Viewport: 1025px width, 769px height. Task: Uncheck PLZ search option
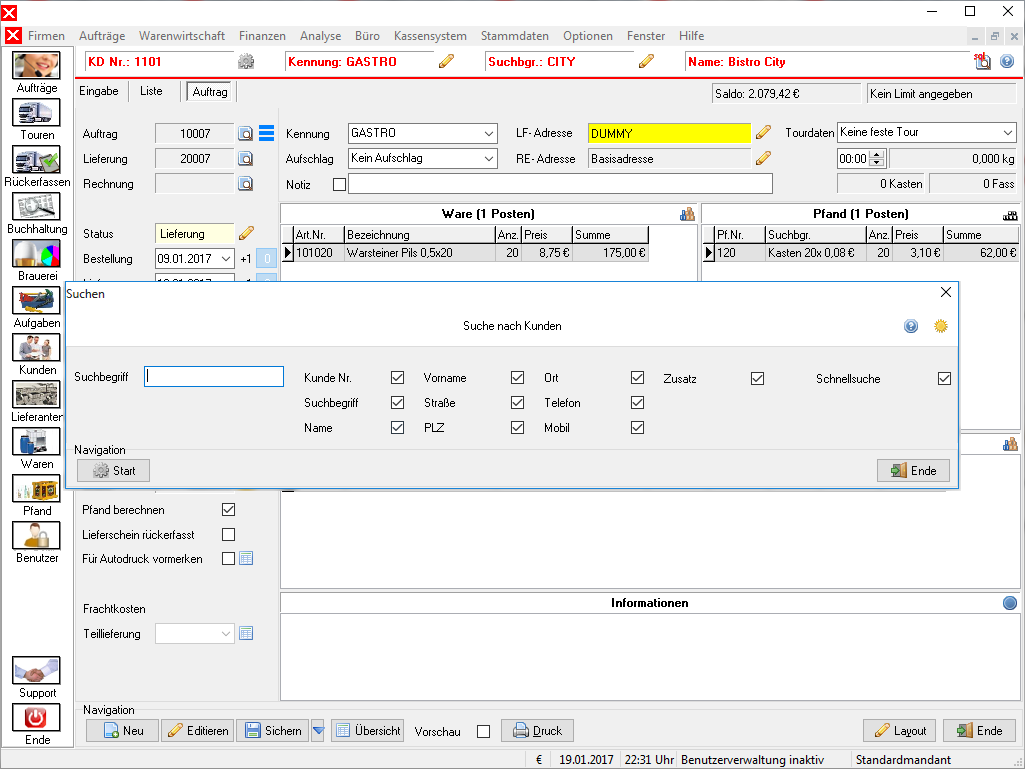tap(518, 427)
